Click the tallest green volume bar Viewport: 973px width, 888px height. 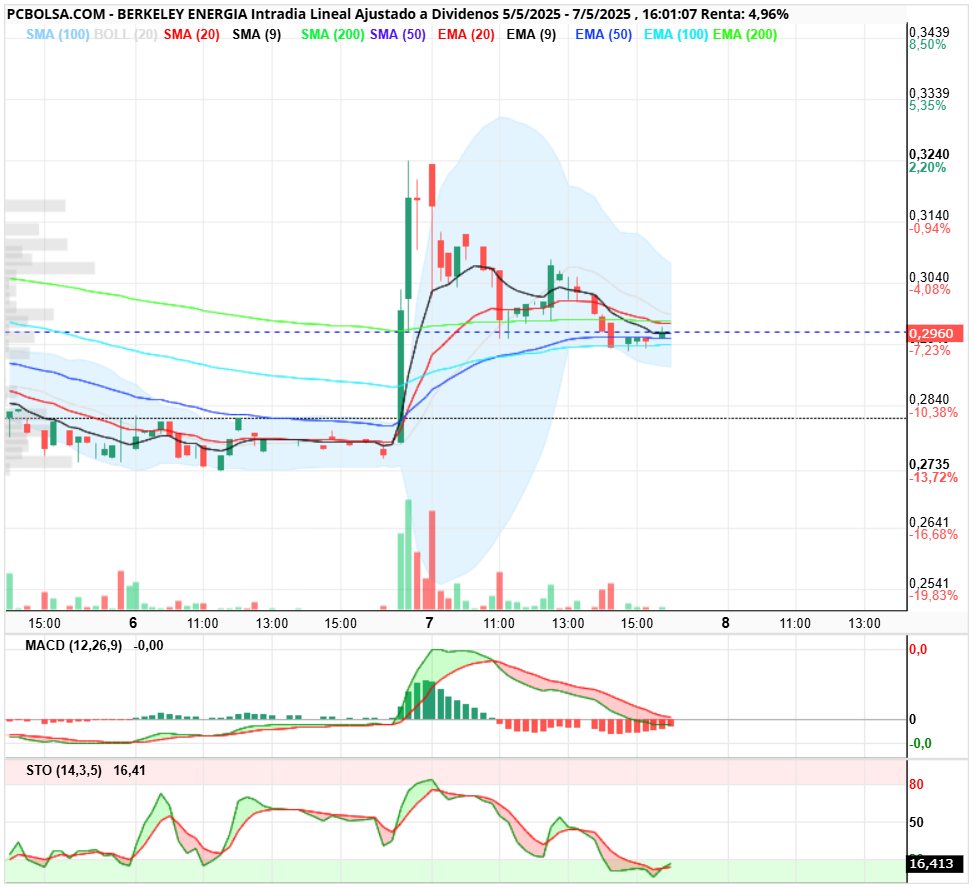pos(408,555)
